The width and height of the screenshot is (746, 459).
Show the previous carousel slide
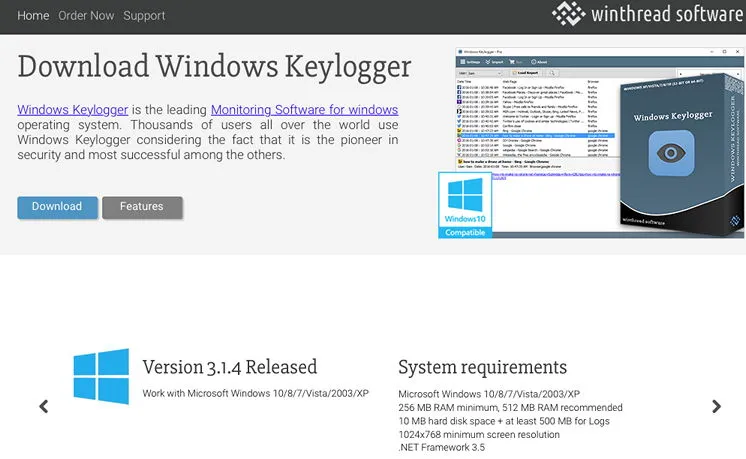44,406
